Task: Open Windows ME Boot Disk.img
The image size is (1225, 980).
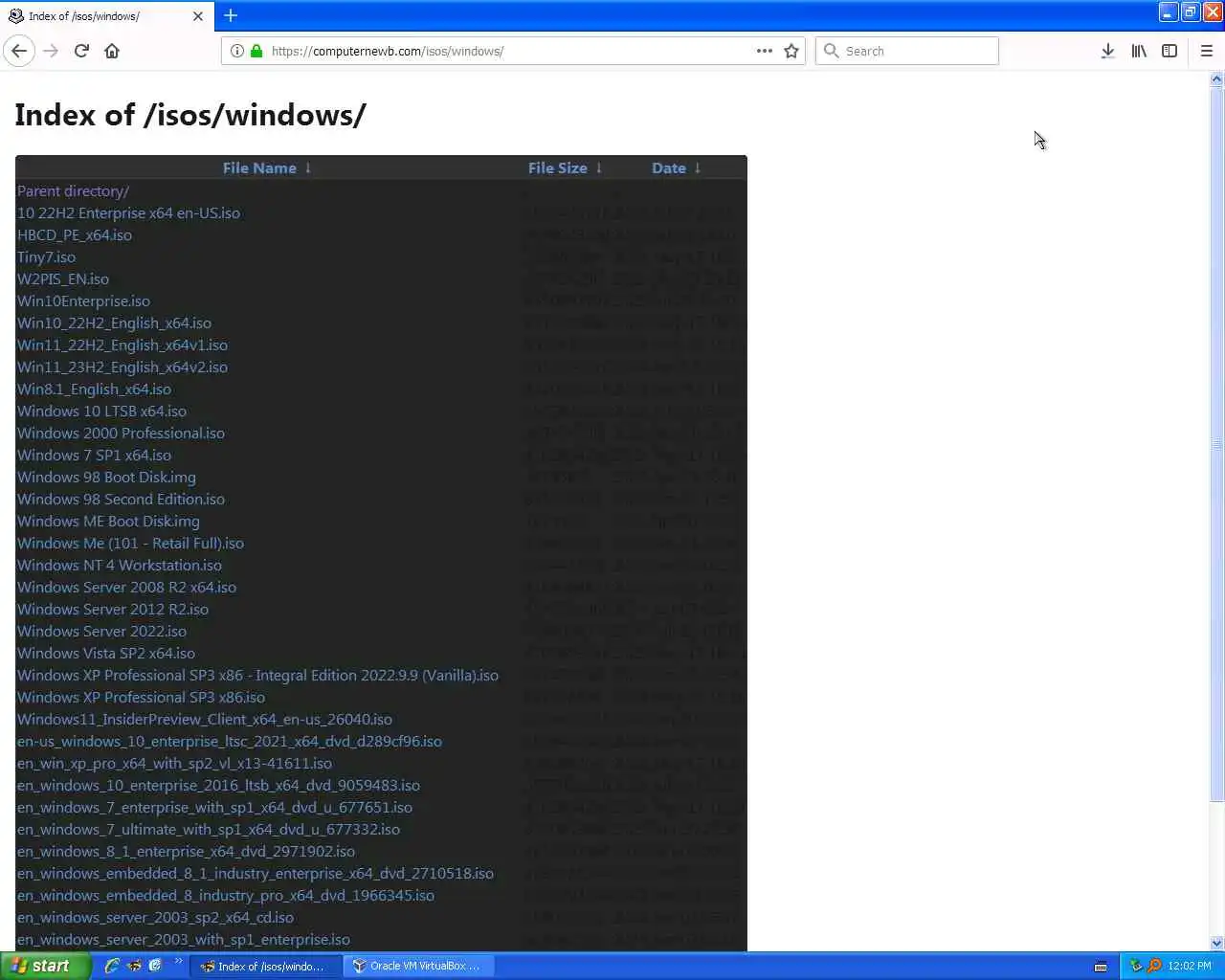Action: point(108,521)
